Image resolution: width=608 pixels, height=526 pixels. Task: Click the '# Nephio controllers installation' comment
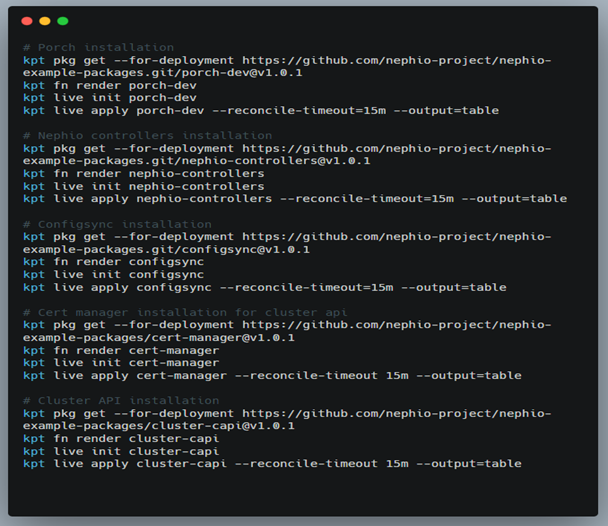tap(148, 136)
